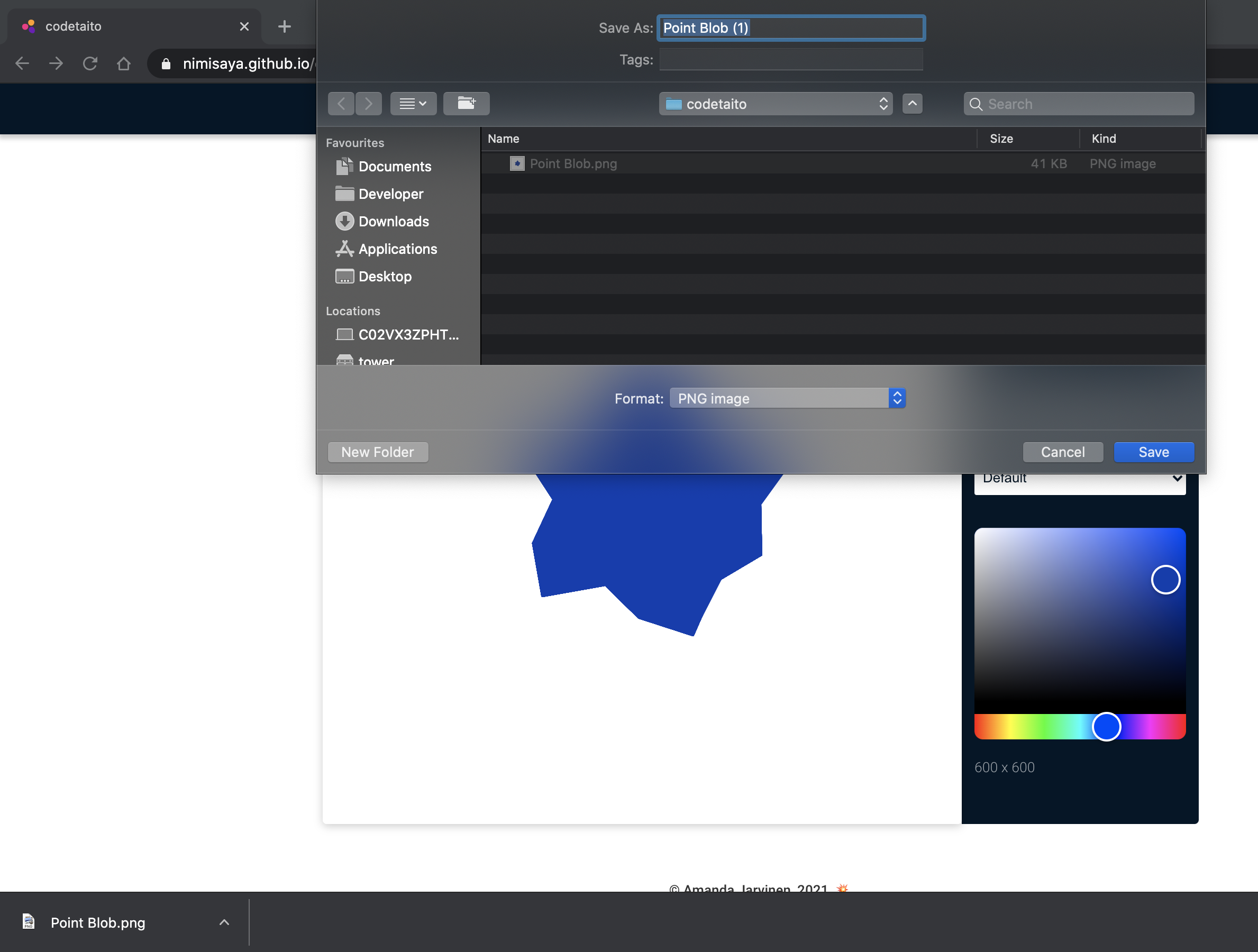Click the hue slider handle
1258x952 pixels.
(x=1106, y=726)
